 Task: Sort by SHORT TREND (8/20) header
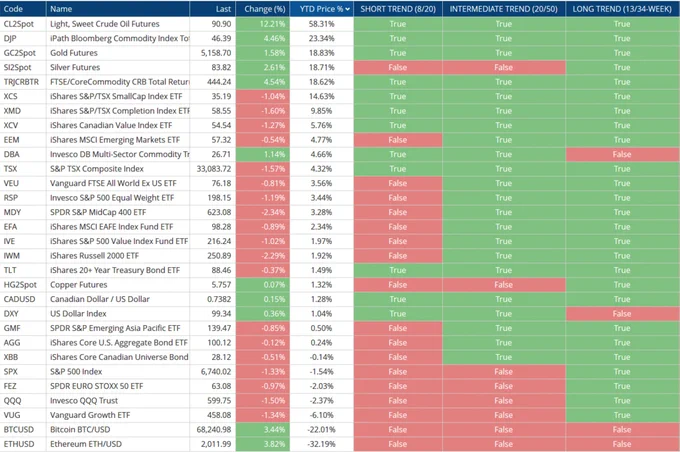[398, 9]
